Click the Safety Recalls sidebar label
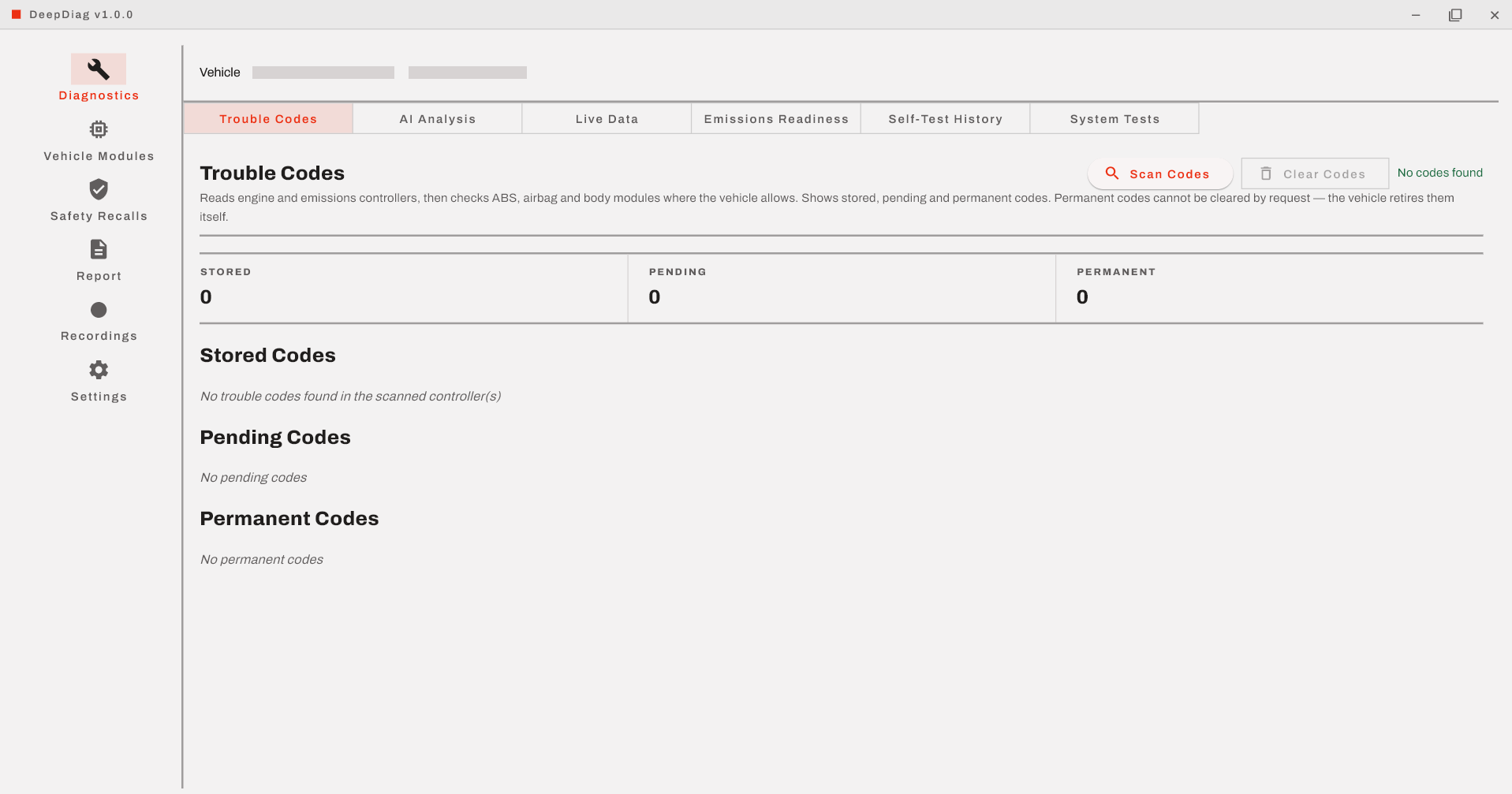This screenshot has height=794, width=1512. tap(99, 216)
